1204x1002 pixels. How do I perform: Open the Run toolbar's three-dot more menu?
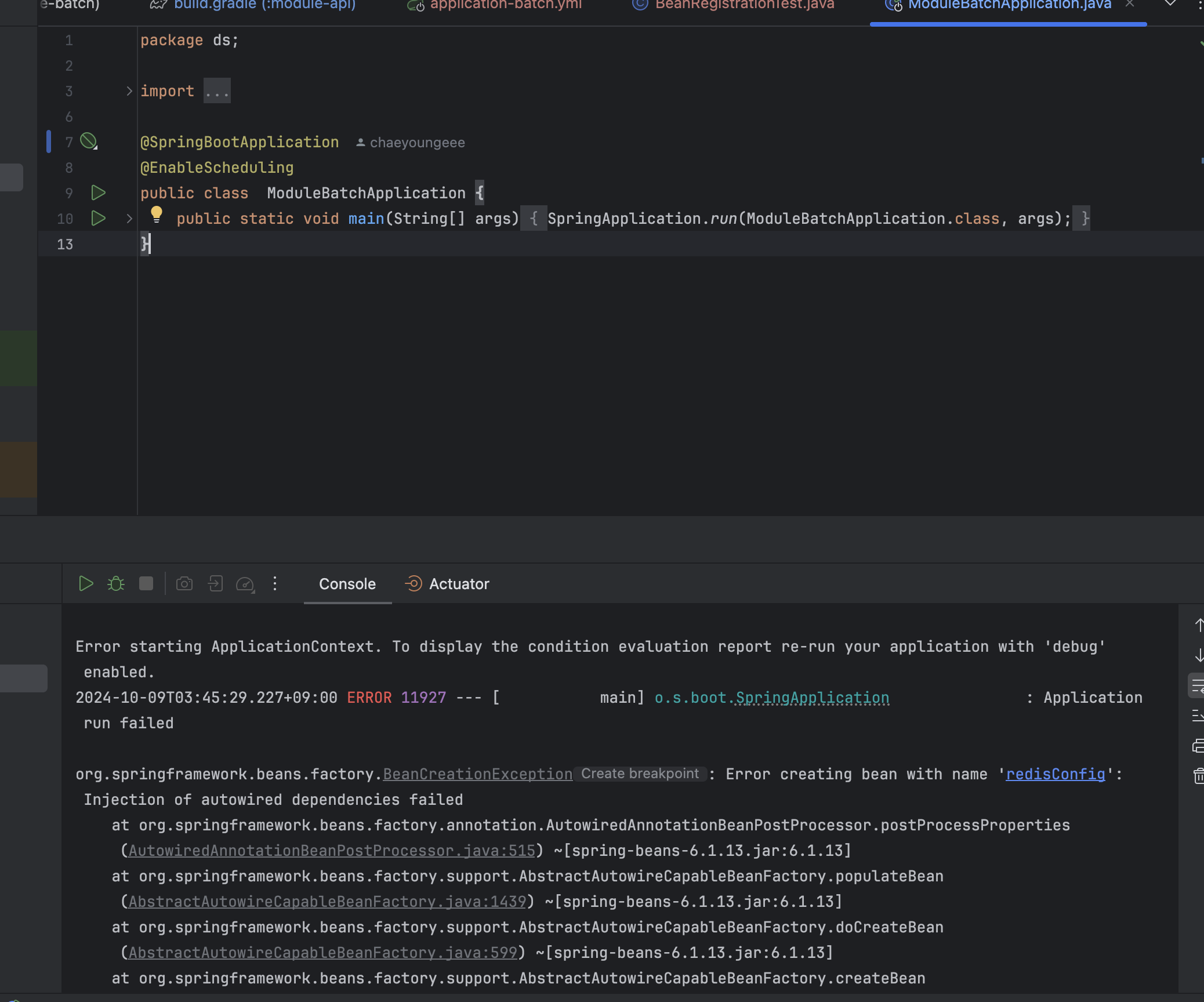275,583
